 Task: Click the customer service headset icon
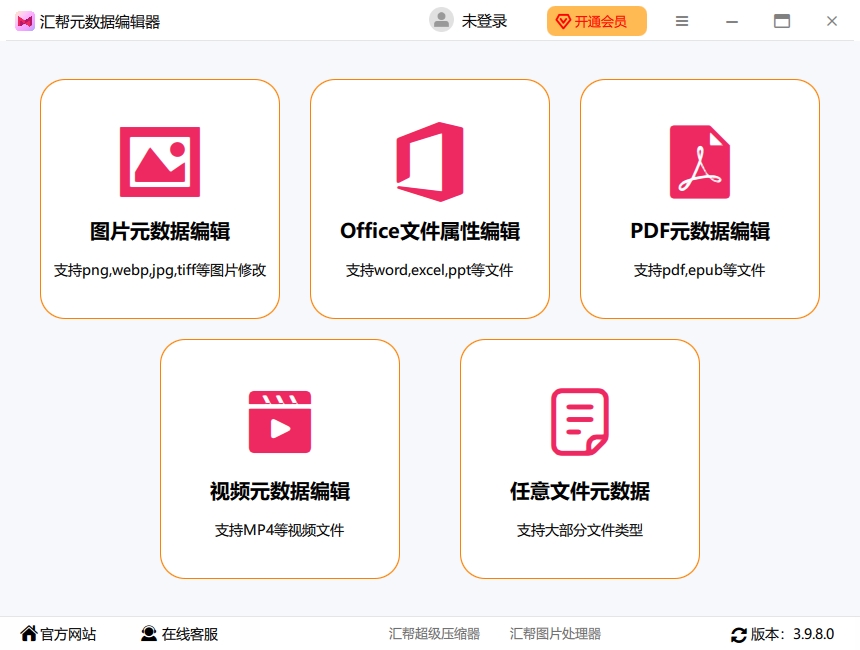[149, 634]
